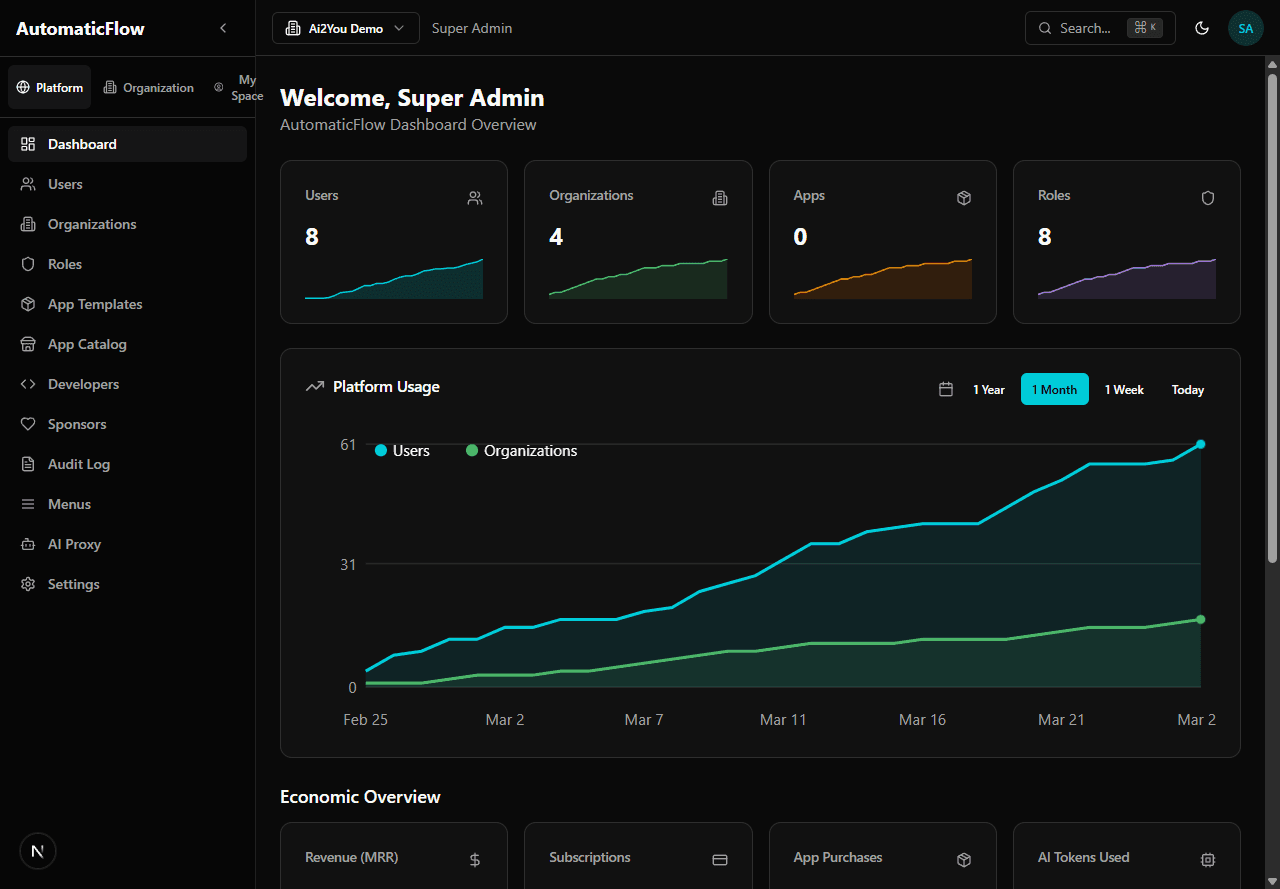The image size is (1280, 889).
Task: Switch to the My Space tab
Action: pyautogui.click(x=239, y=87)
